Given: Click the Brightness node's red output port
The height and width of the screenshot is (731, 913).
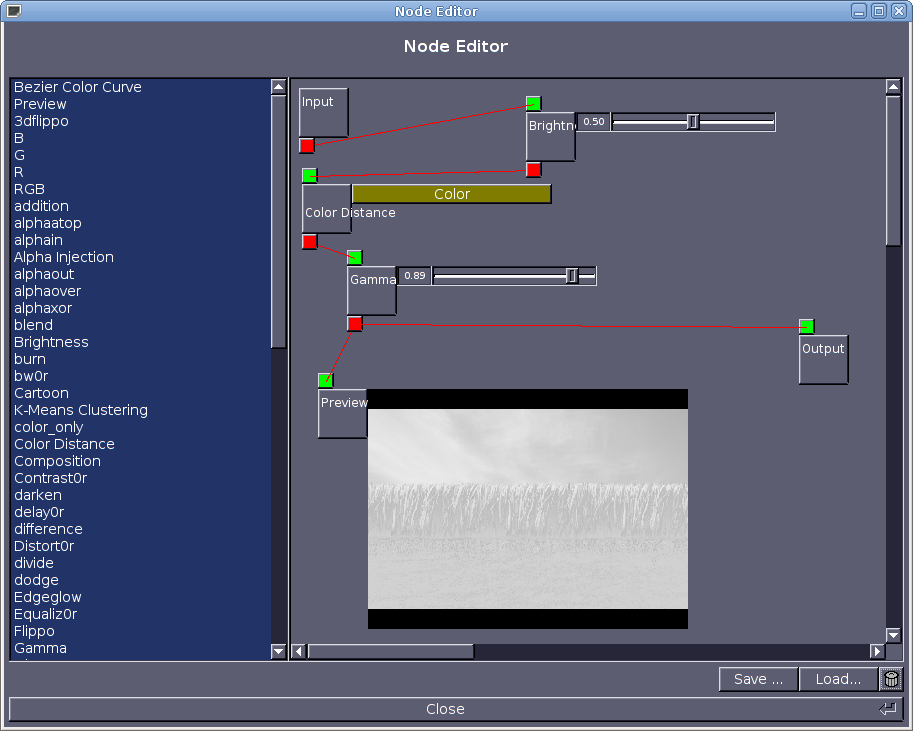Looking at the screenshot, I should click(533, 169).
